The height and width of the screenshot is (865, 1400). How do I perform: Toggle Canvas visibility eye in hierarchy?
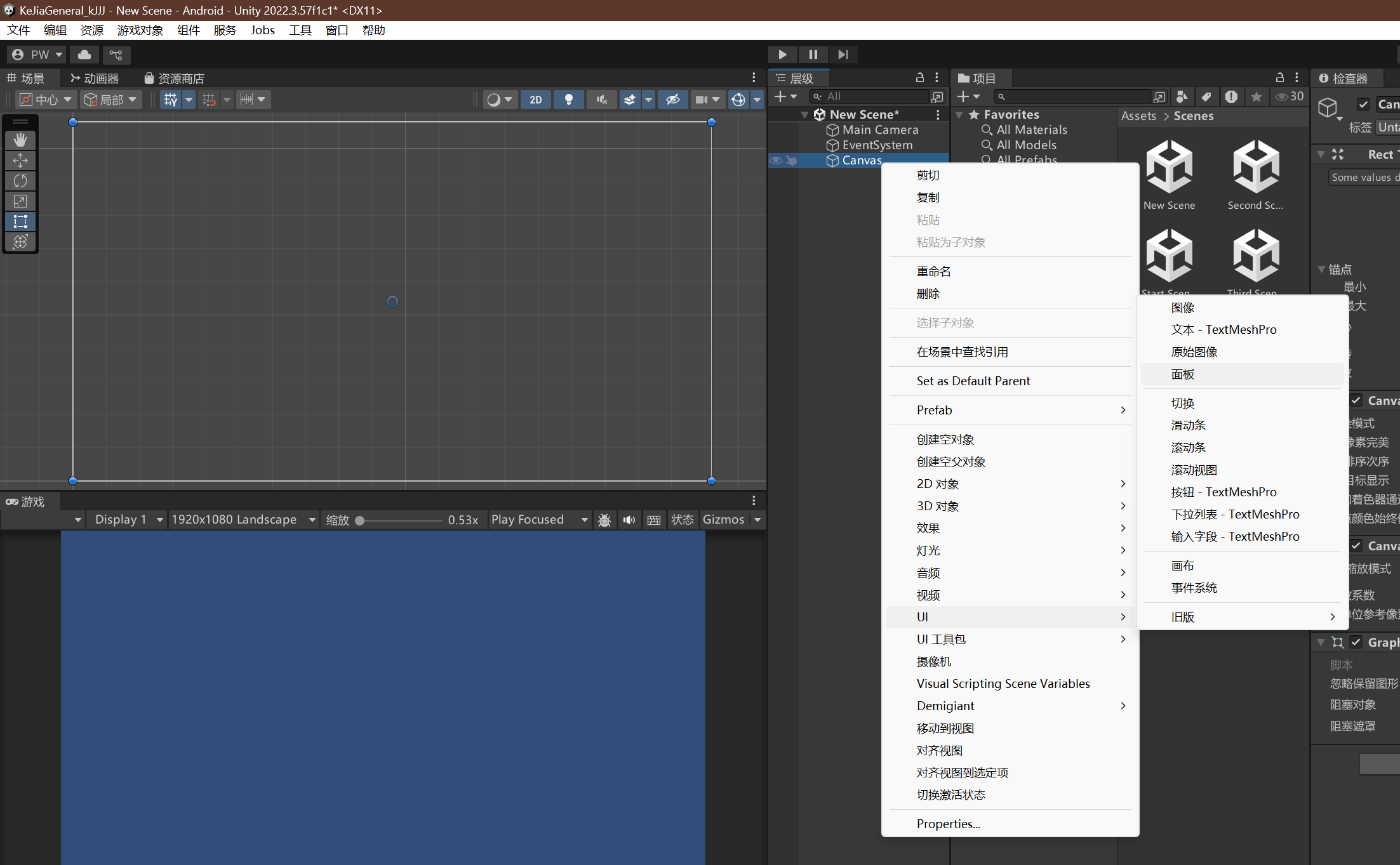[x=775, y=161]
